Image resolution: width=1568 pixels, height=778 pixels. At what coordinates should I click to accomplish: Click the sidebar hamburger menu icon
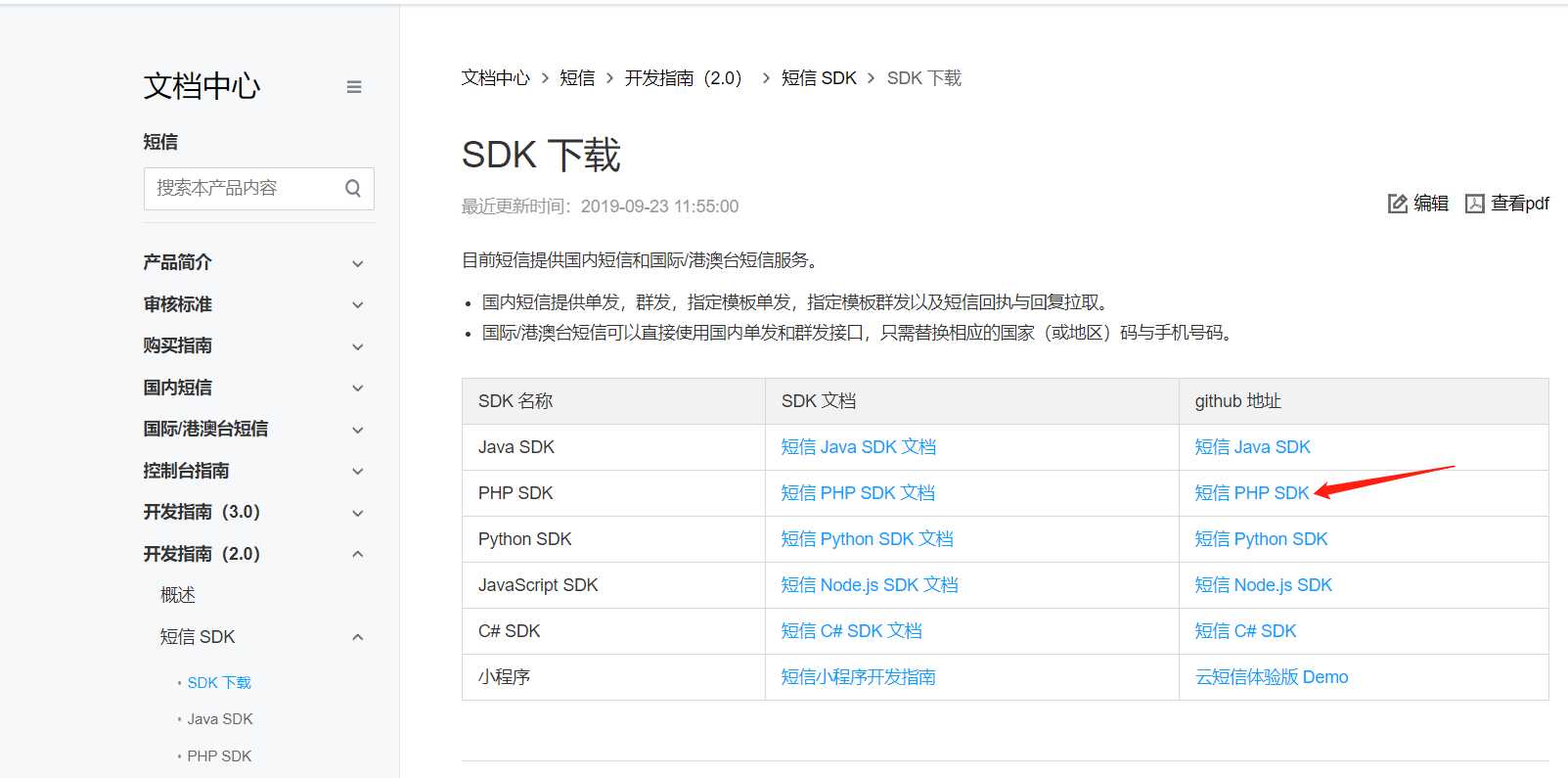354,87
